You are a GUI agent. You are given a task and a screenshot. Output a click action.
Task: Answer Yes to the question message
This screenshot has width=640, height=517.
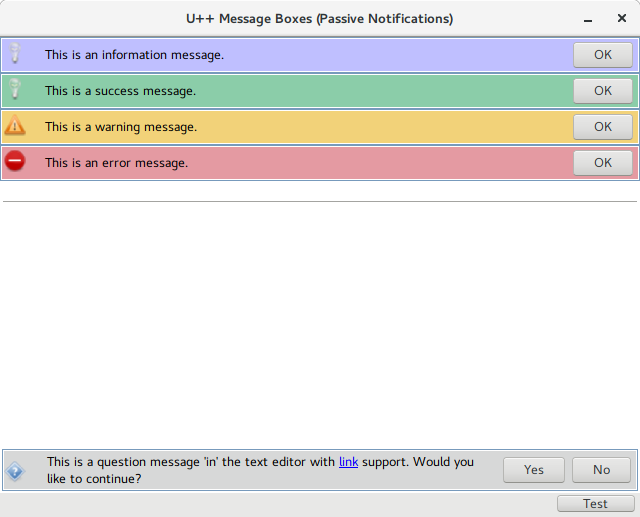click(533, 470)
